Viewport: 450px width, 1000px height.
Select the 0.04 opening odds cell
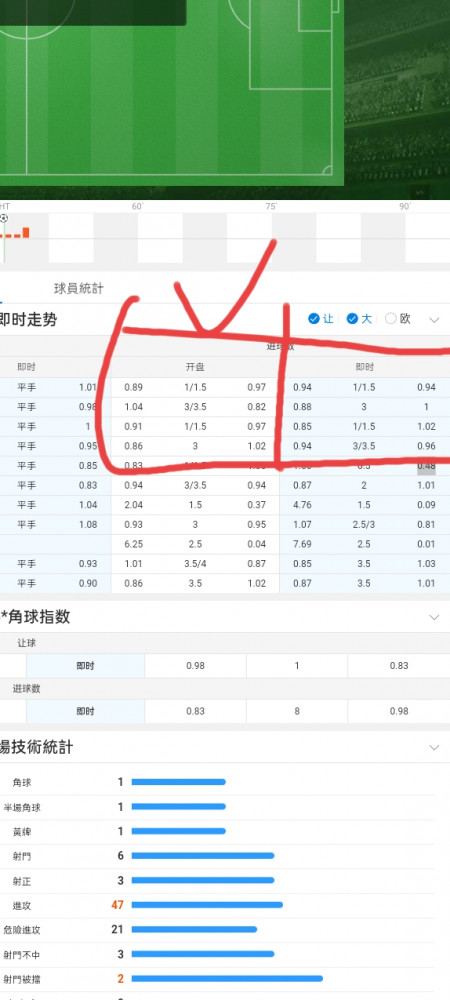[x=256, y=545]
